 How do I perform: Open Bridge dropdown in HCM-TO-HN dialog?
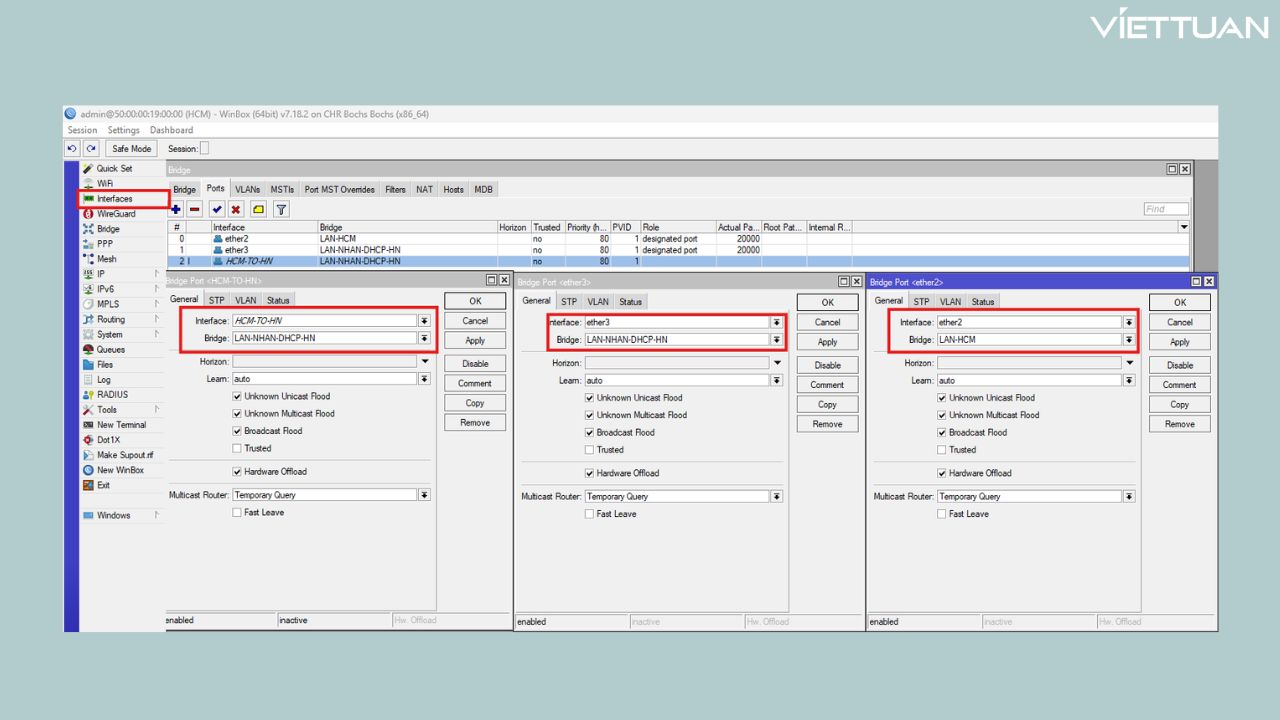[424, 339]
